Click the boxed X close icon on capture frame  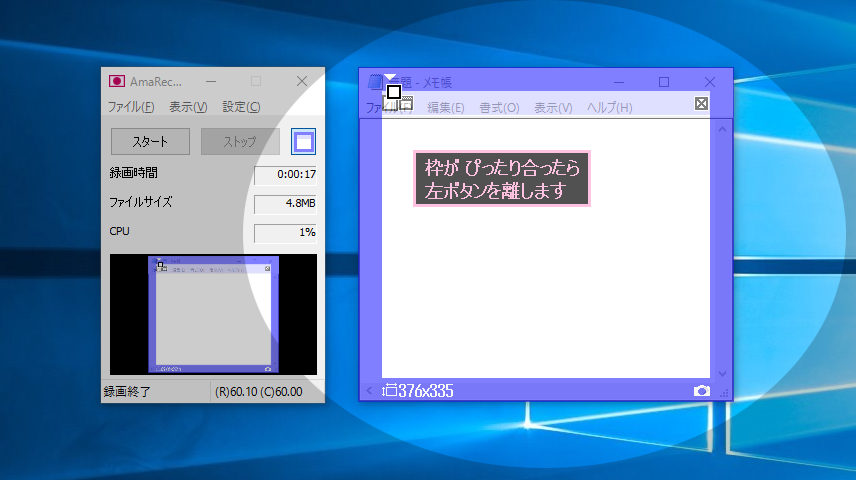click(x=702, y=103)
